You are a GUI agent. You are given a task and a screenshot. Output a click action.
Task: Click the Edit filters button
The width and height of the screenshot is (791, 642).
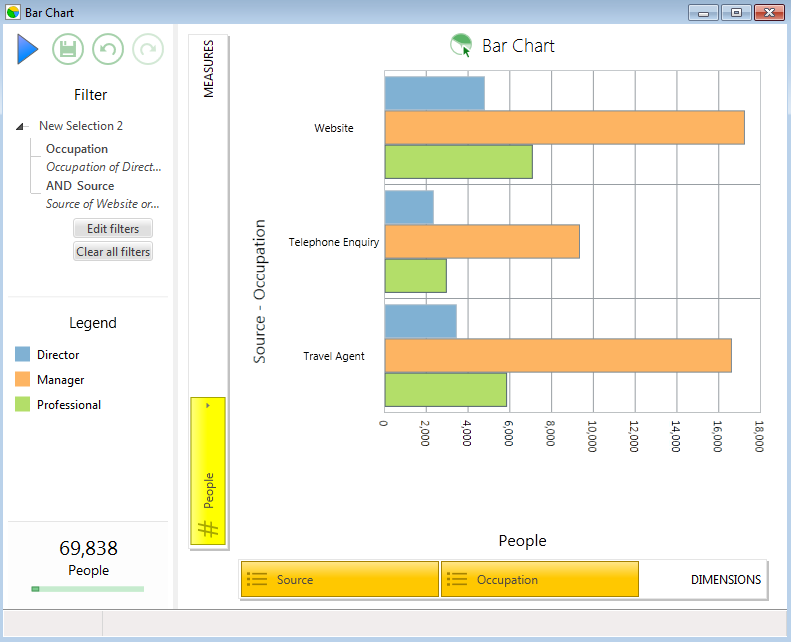click(x=113, y=228)
